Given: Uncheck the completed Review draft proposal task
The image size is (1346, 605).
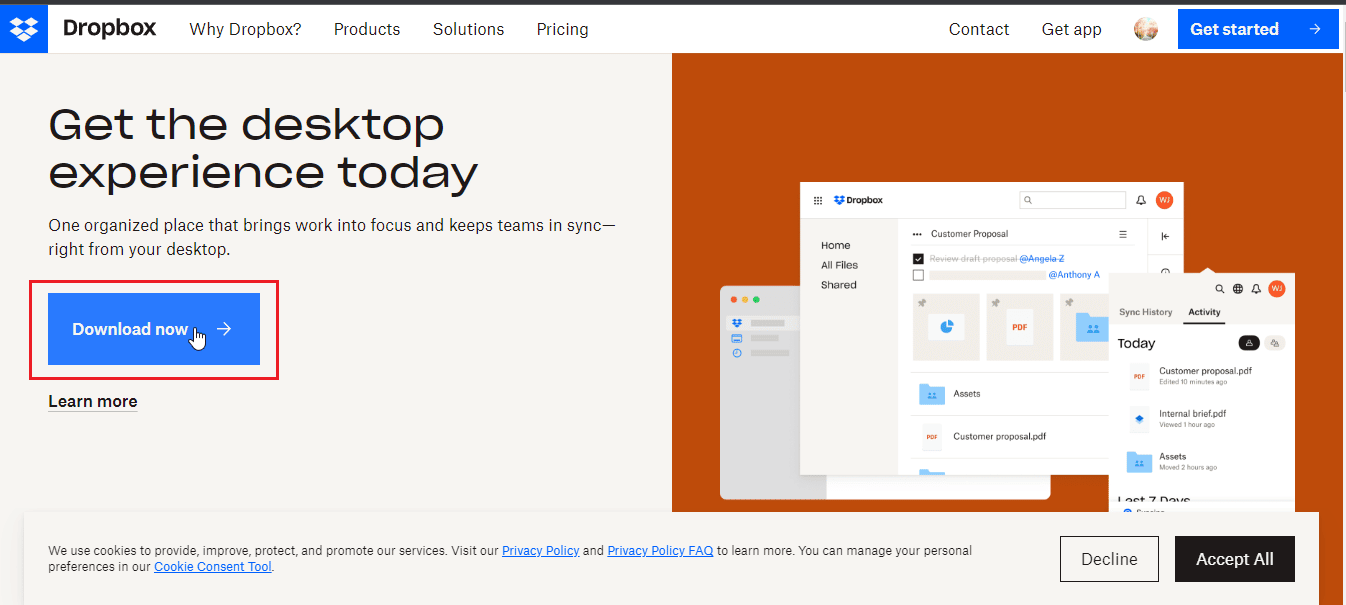Looking at the screenshot, I should [x=919, y=259].
